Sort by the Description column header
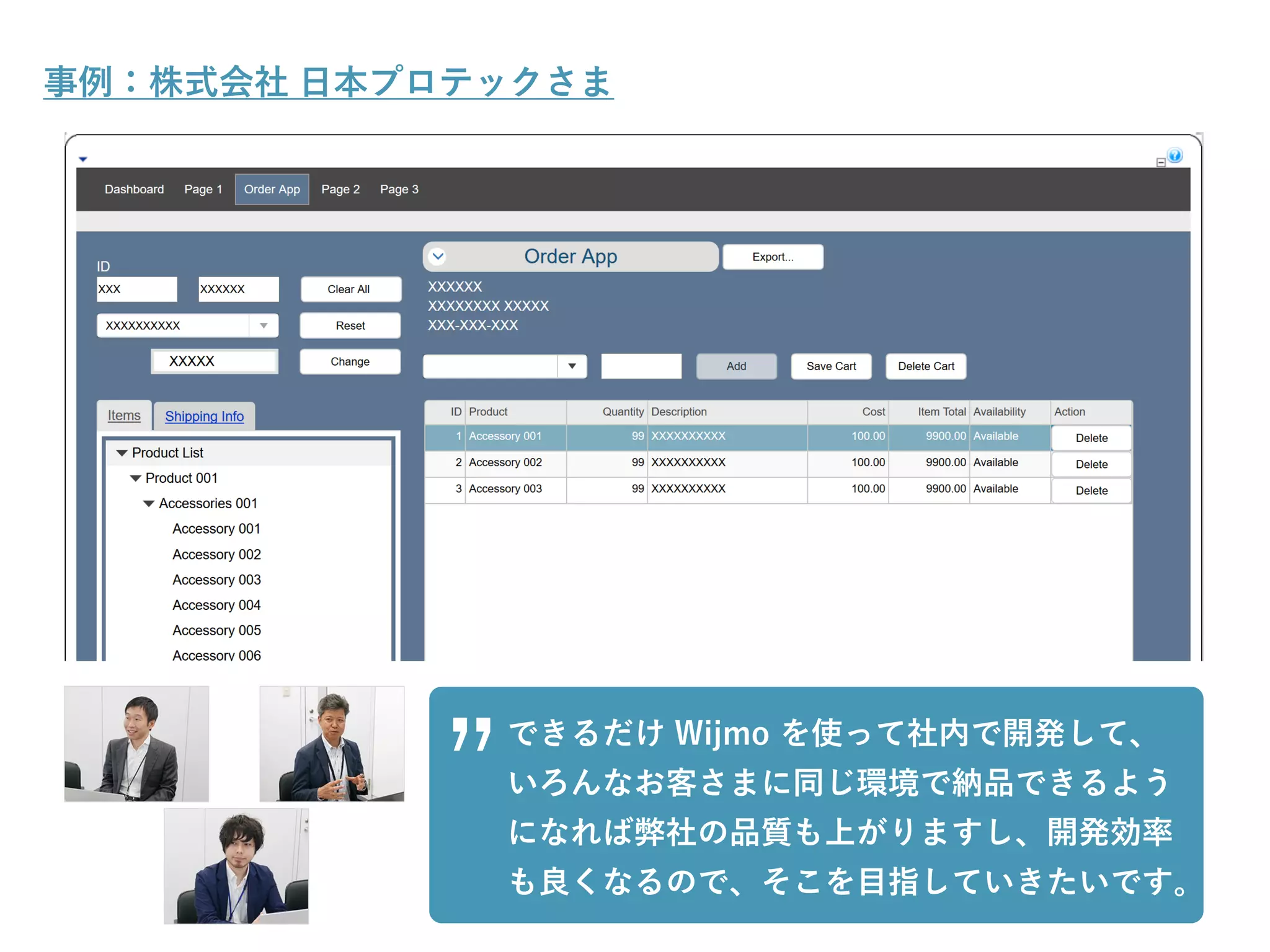The width and height of the screenshot is (1270, 952). [728, 412]
